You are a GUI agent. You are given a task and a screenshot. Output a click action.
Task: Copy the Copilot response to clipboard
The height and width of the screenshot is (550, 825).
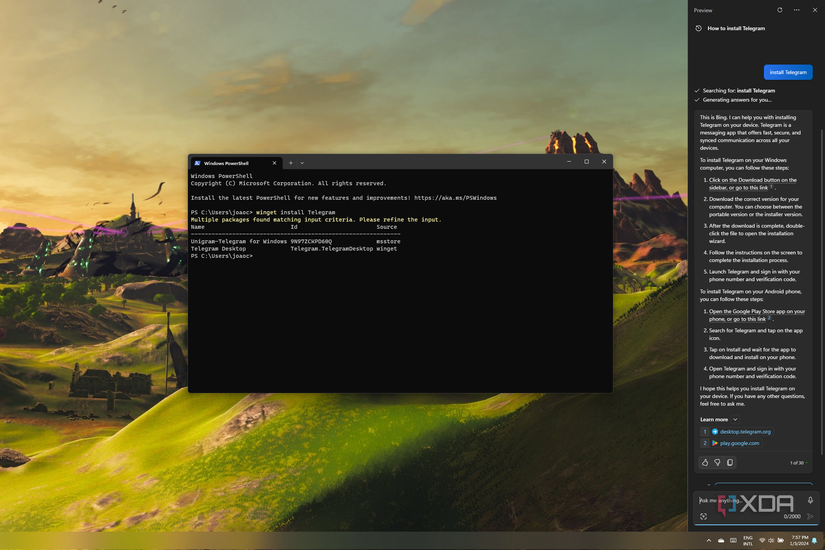[x=730, y=463]
